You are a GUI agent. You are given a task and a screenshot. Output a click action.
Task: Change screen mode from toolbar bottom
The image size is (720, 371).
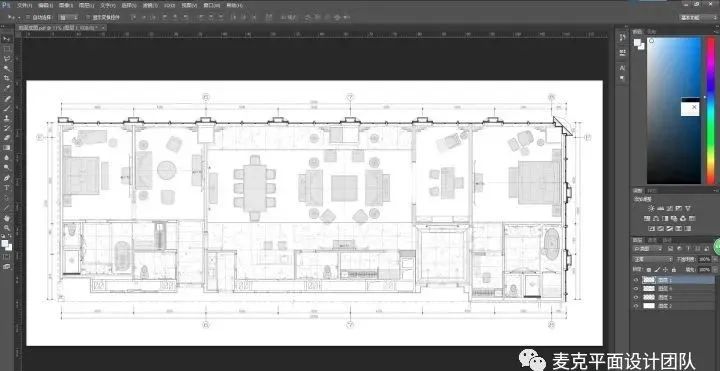(6, 266)
